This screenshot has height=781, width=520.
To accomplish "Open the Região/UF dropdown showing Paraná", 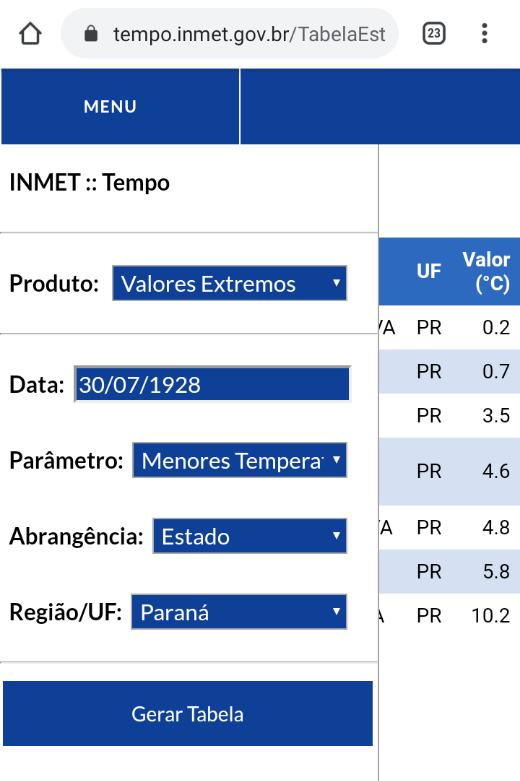I will pos(239,612).
